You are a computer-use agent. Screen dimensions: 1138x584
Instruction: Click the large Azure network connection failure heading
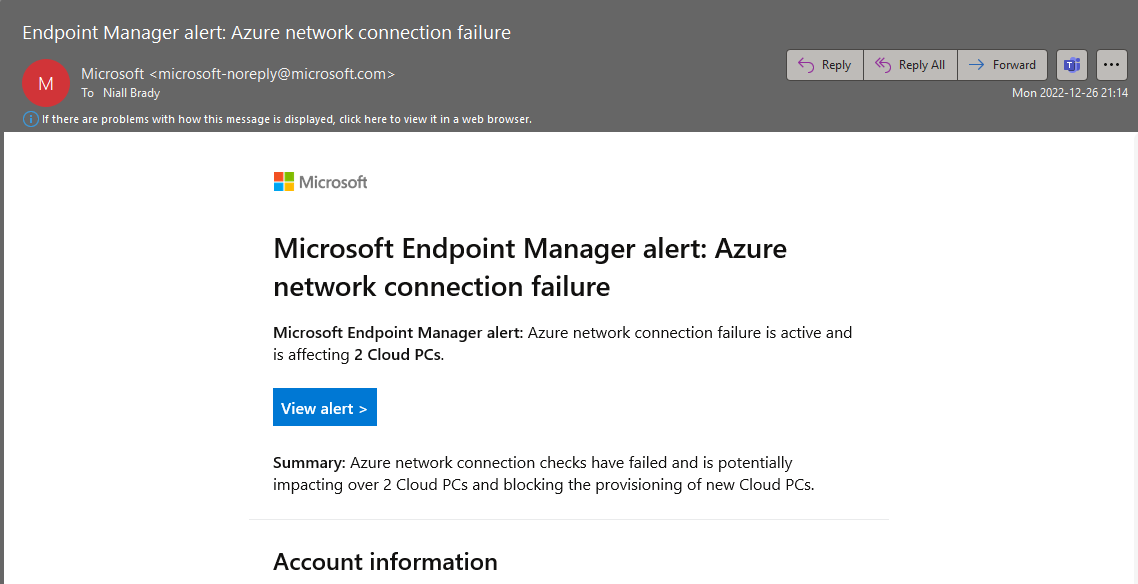click(x=530, y=267)
